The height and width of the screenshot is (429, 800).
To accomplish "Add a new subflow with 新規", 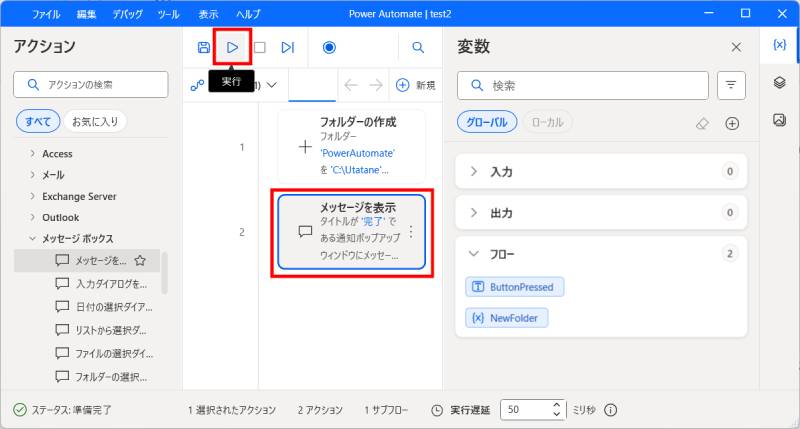I will pos(415,85).
